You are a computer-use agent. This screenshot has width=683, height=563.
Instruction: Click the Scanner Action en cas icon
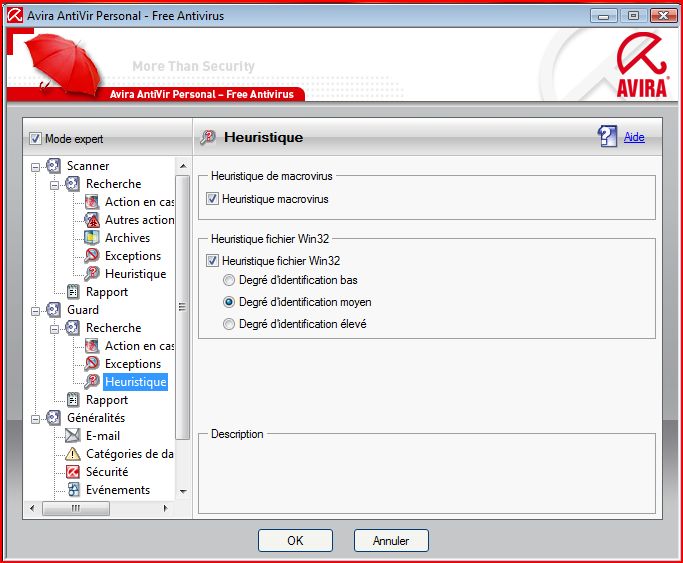coord(91,202)
